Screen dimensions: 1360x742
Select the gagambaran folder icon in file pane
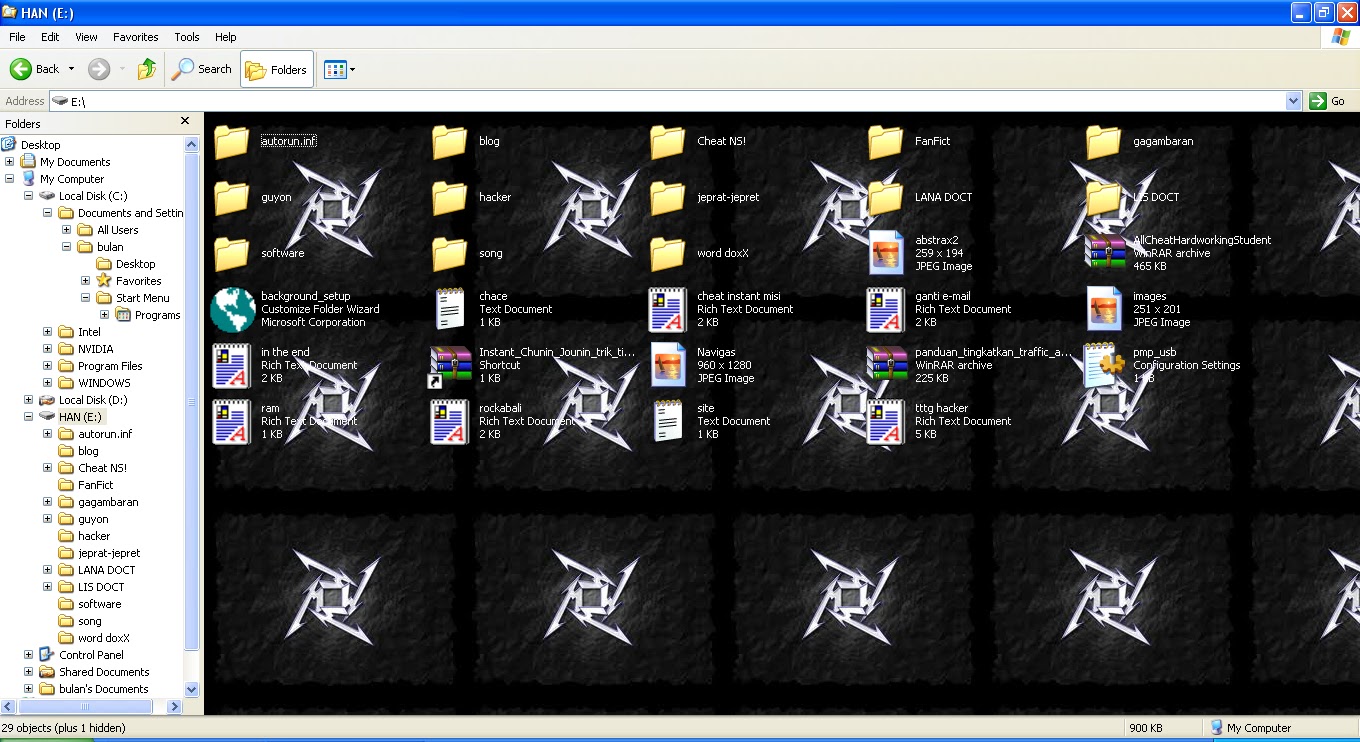[x=1103, y=142]
